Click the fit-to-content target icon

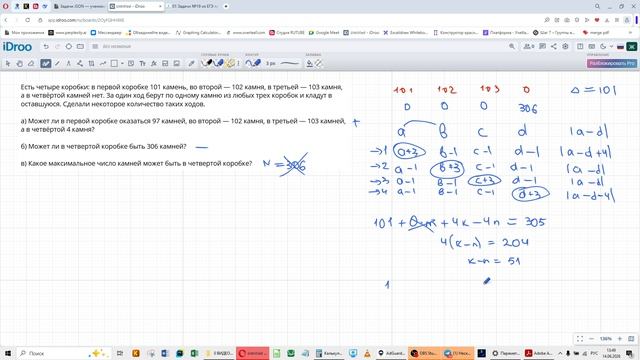69,47
